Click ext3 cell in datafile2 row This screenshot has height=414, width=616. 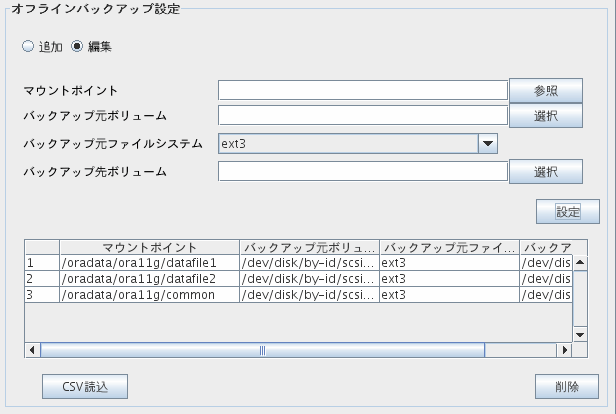(x=449, y=279)
